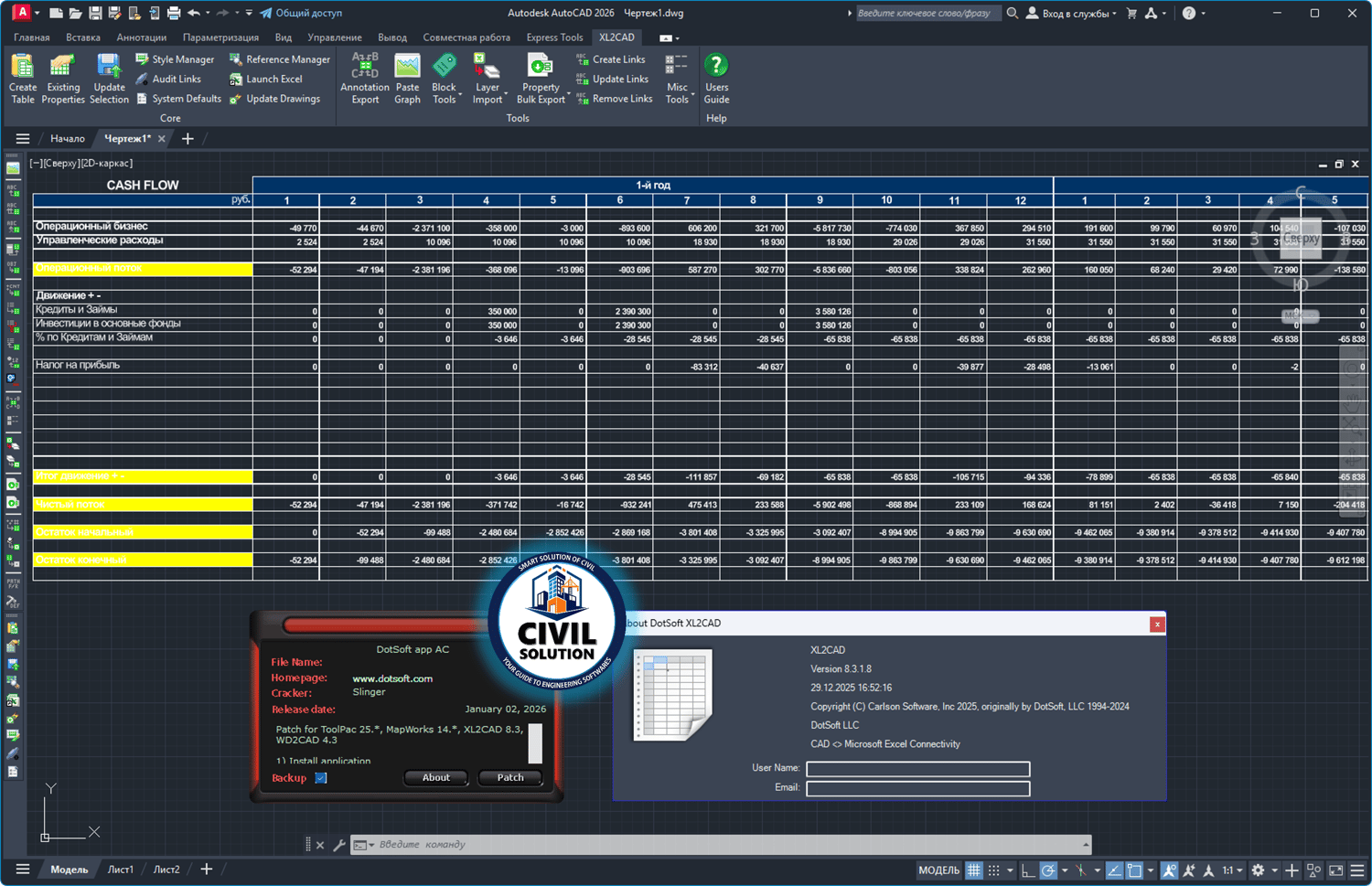Click the User Name field

[918, 769]
